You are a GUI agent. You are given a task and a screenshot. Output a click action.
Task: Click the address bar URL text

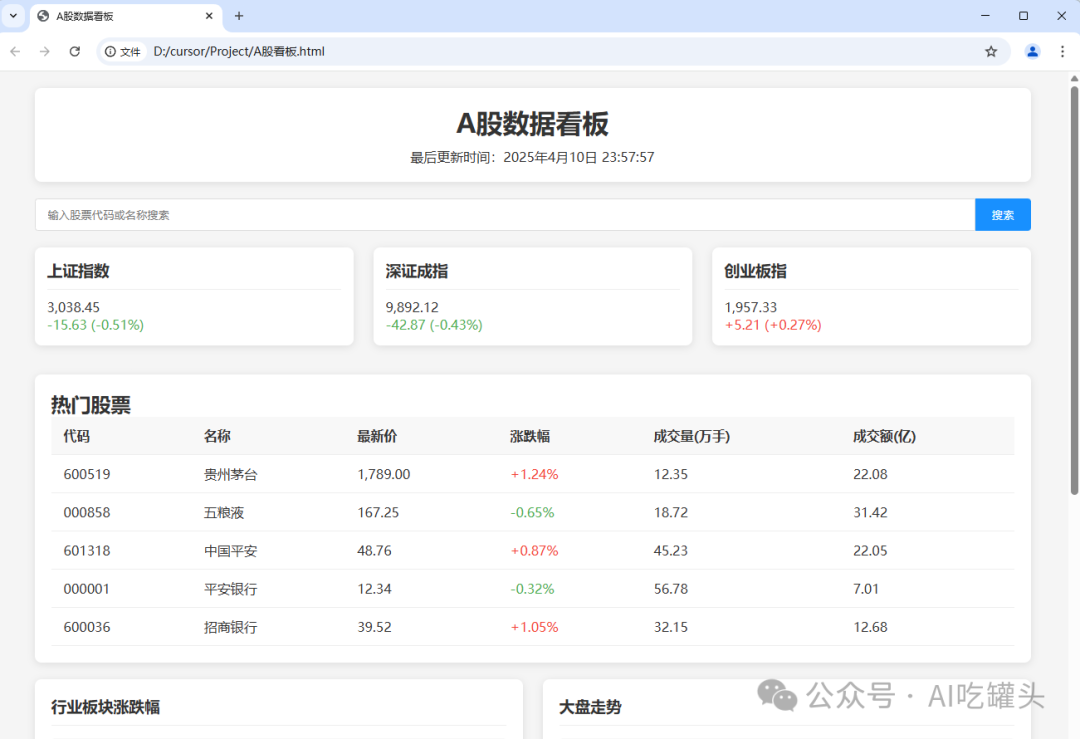click(239, 52)
